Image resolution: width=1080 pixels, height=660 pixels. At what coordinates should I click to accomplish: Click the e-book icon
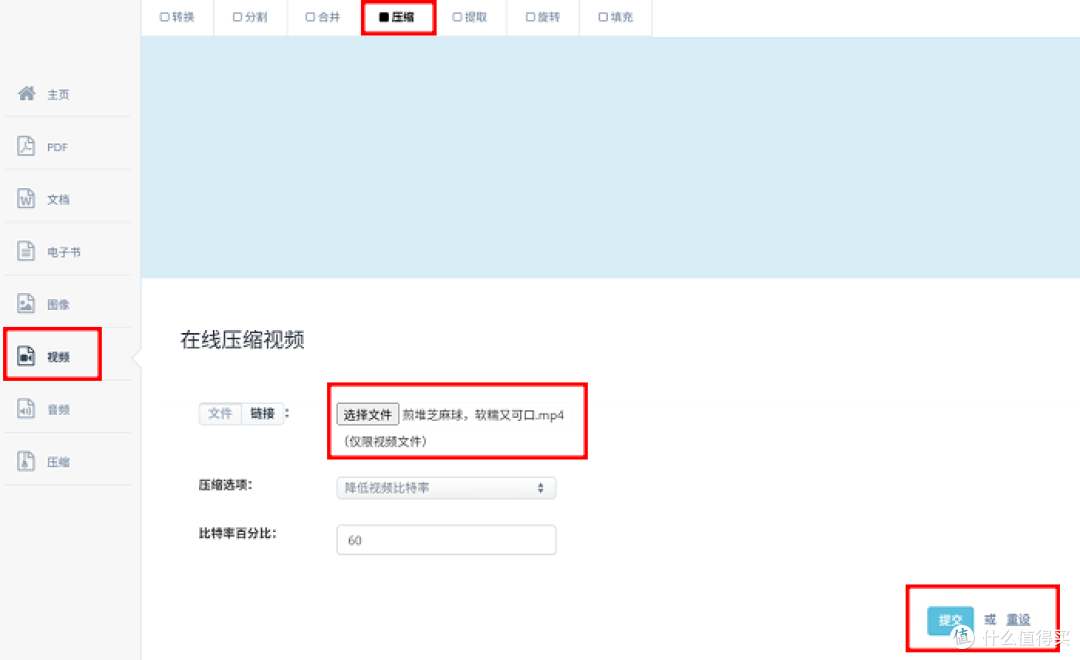26,251
